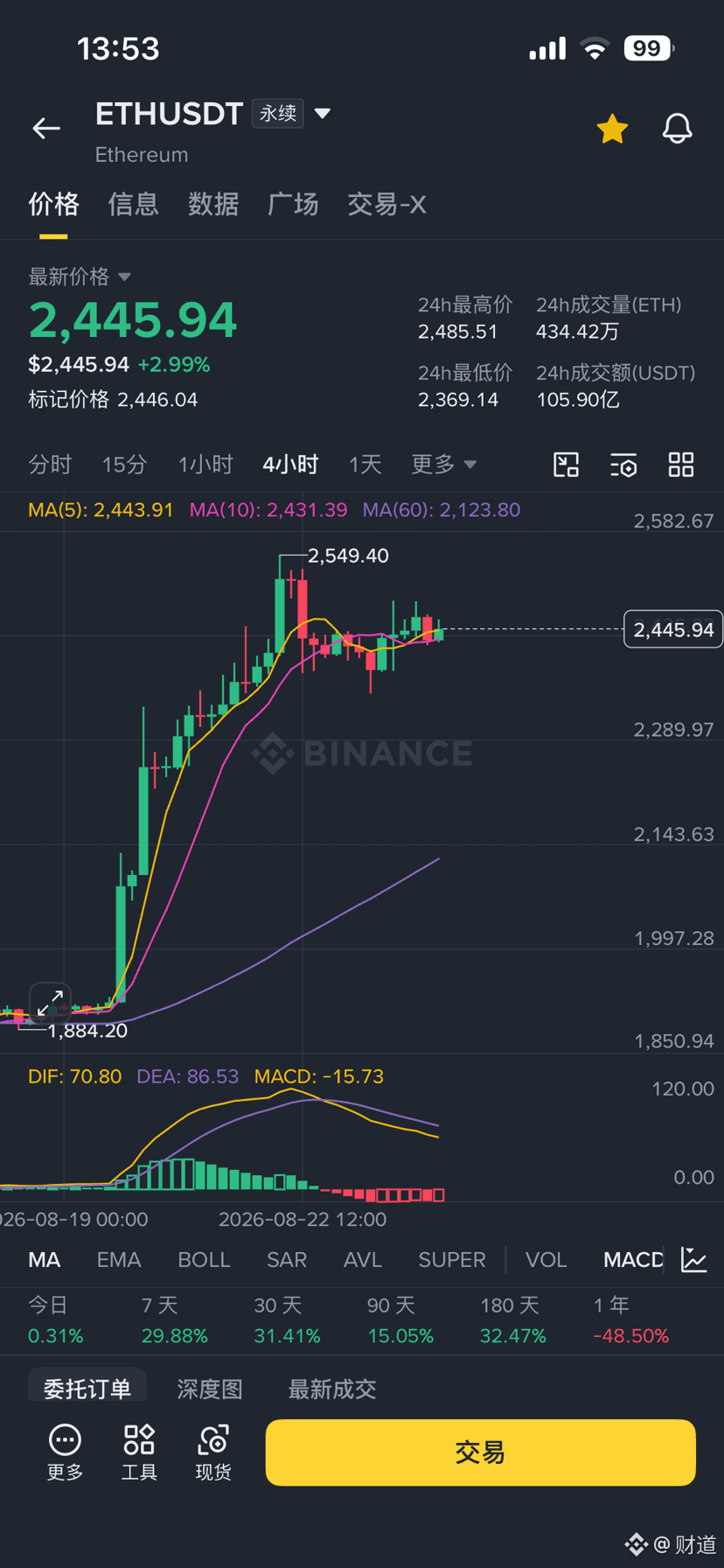This screenshot has width=724, height=1568.
Task: Switch to the 深度图 tab
Action: [210, 1389]
